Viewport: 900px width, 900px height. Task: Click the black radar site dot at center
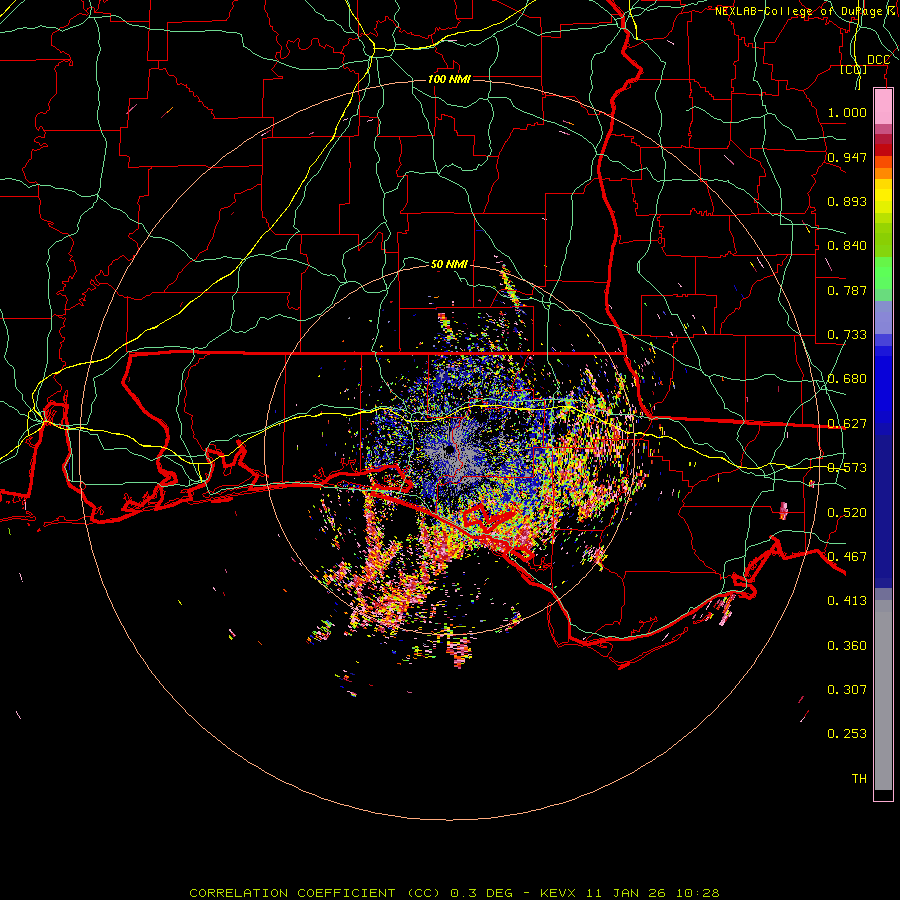click(x=448, y=451)
